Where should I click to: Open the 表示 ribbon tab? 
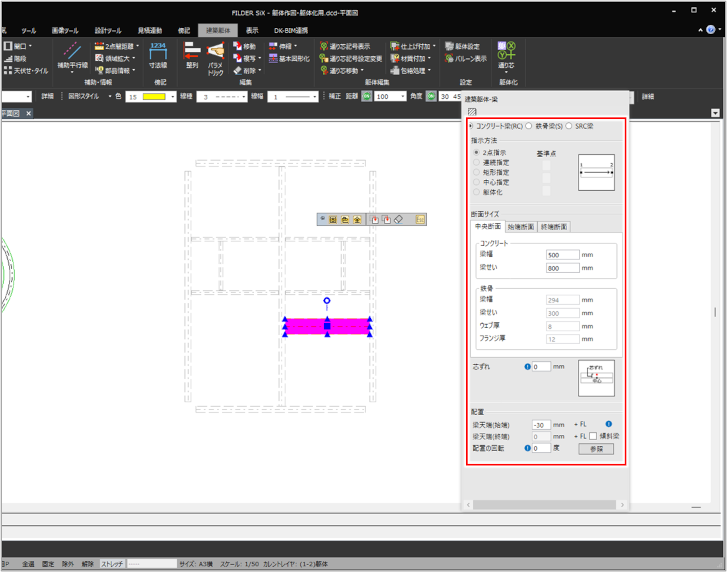coord(252,30)
